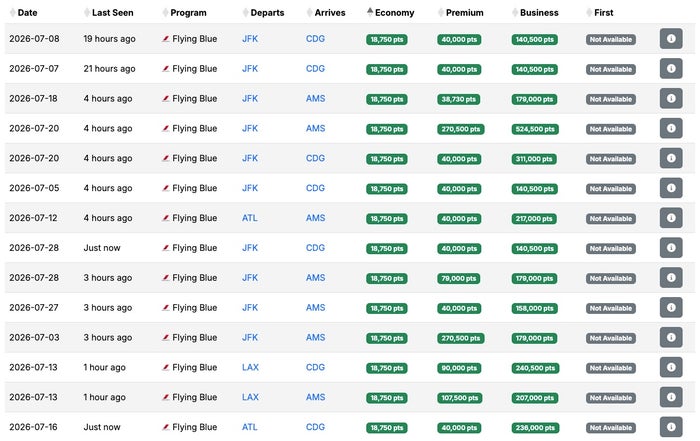700x441 pixels.
Task: Open info button for the 2026-07-27 flight
Action: tap(671, 308)
